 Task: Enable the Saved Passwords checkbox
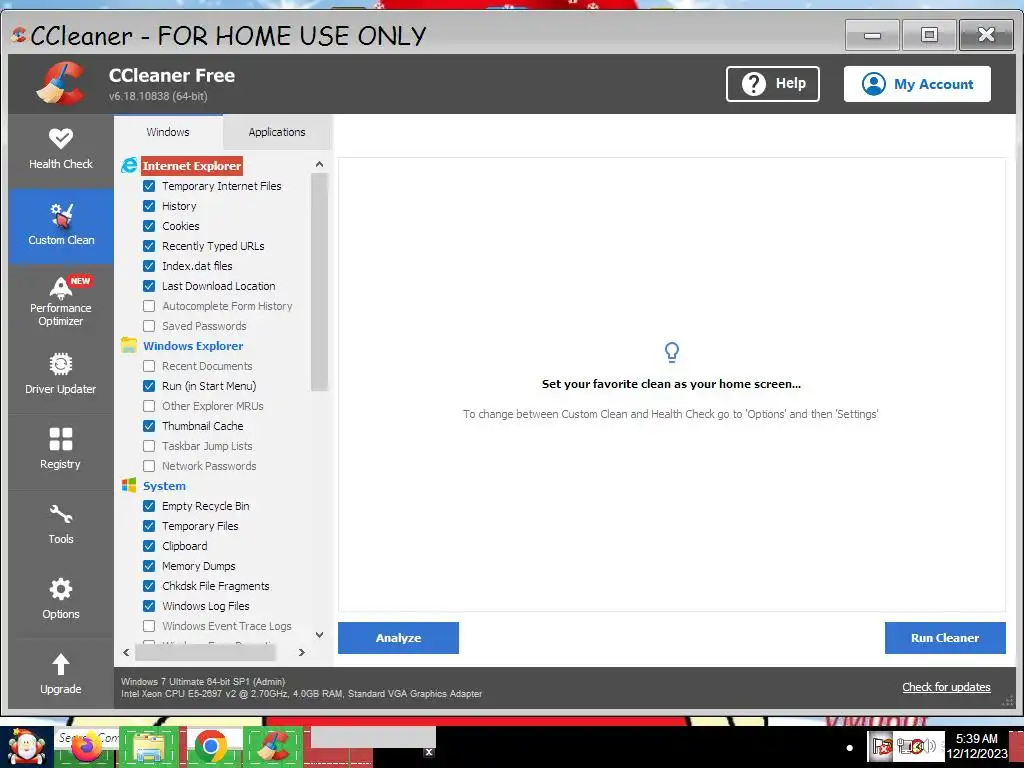coord(149,326)
